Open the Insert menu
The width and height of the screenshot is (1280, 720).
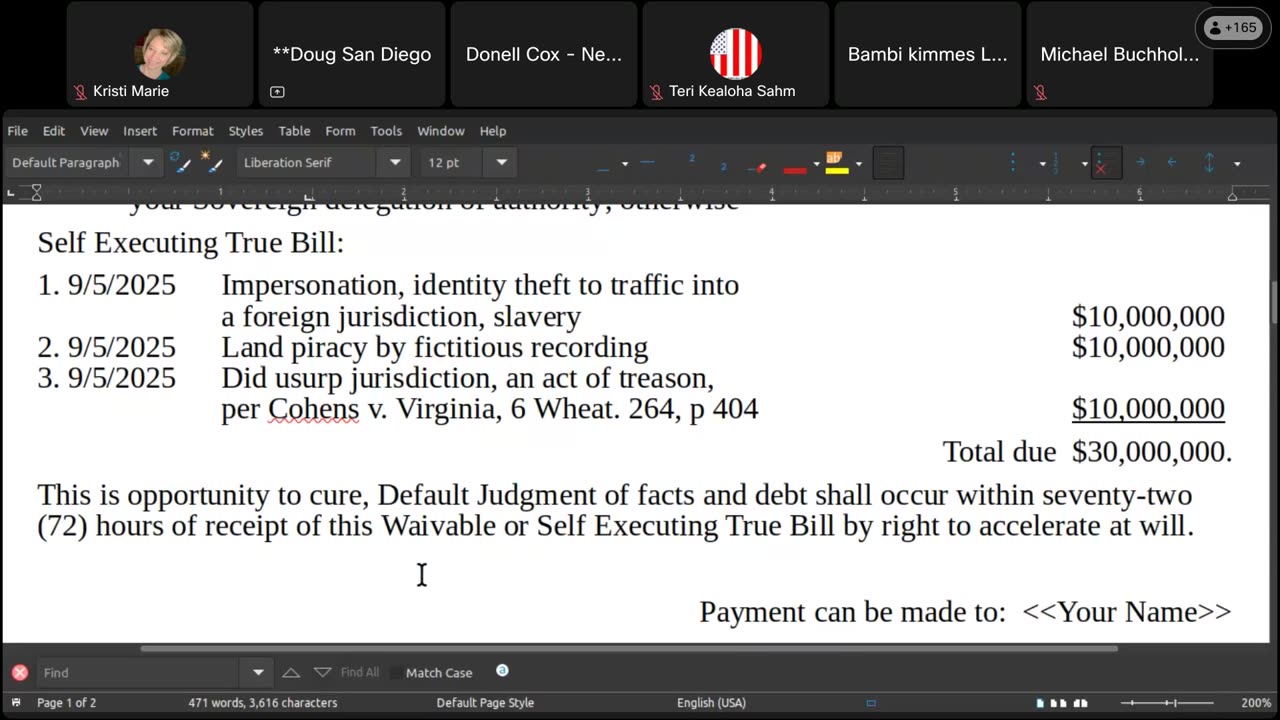pos(140,131)
